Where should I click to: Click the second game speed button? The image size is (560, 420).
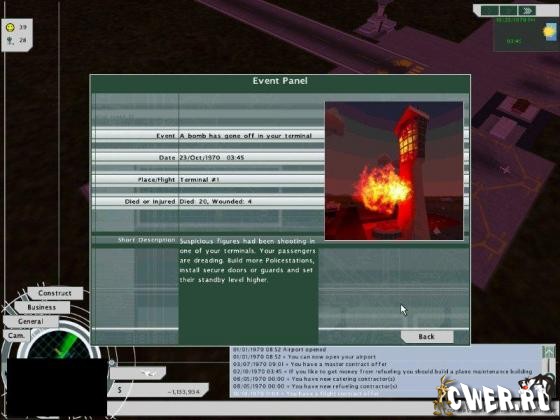508,11
